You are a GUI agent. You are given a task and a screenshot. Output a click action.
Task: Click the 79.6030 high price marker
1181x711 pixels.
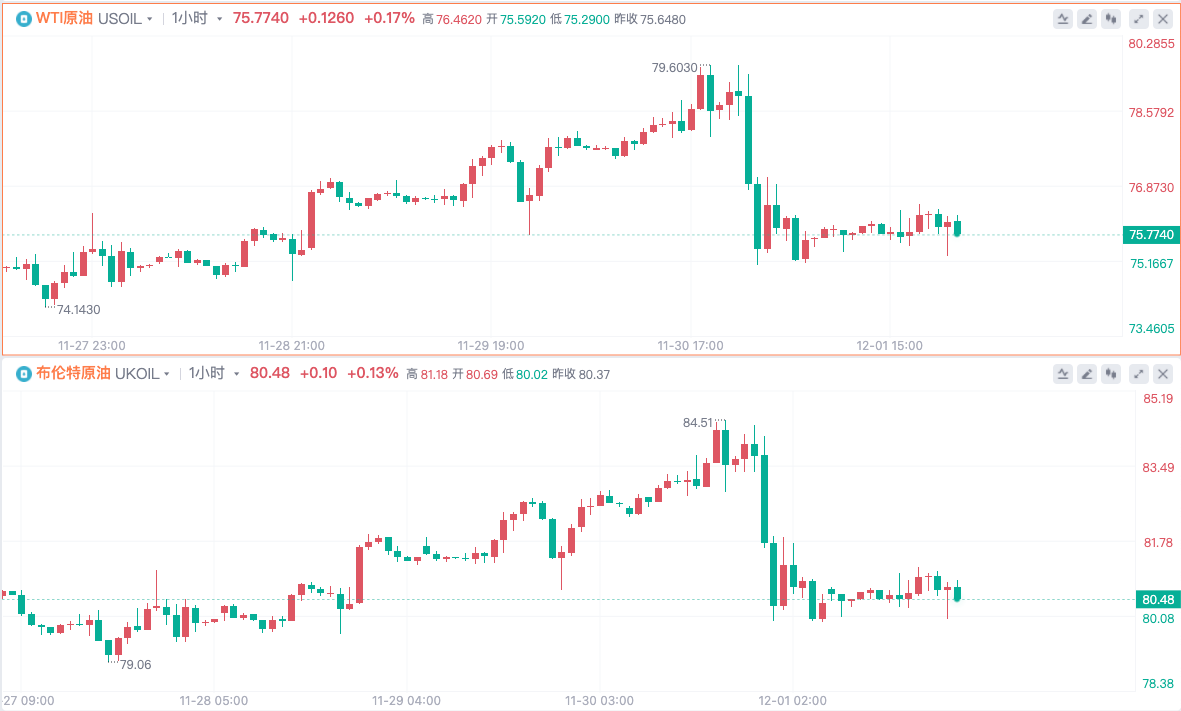point(674,68)
